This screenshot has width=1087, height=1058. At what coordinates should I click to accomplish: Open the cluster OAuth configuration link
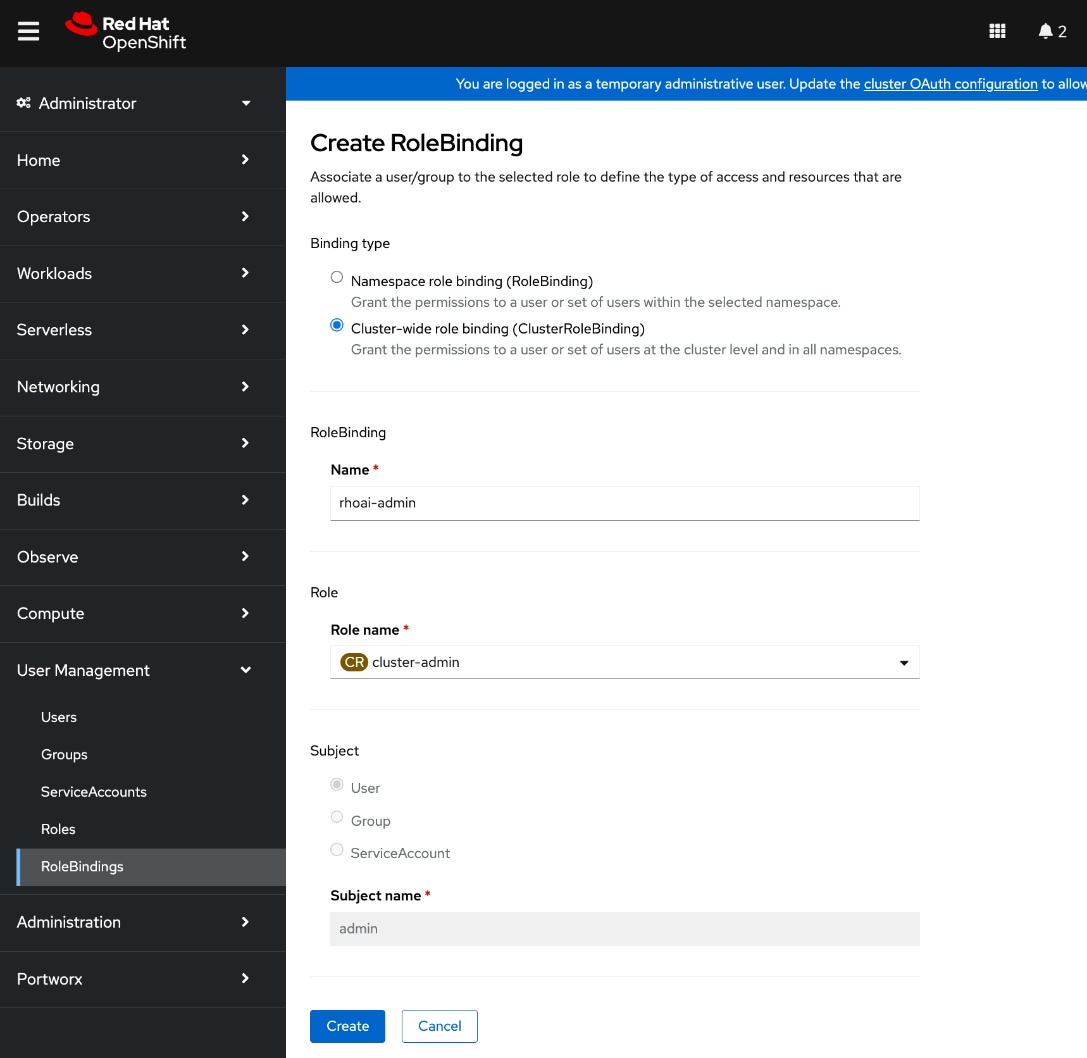950,84
